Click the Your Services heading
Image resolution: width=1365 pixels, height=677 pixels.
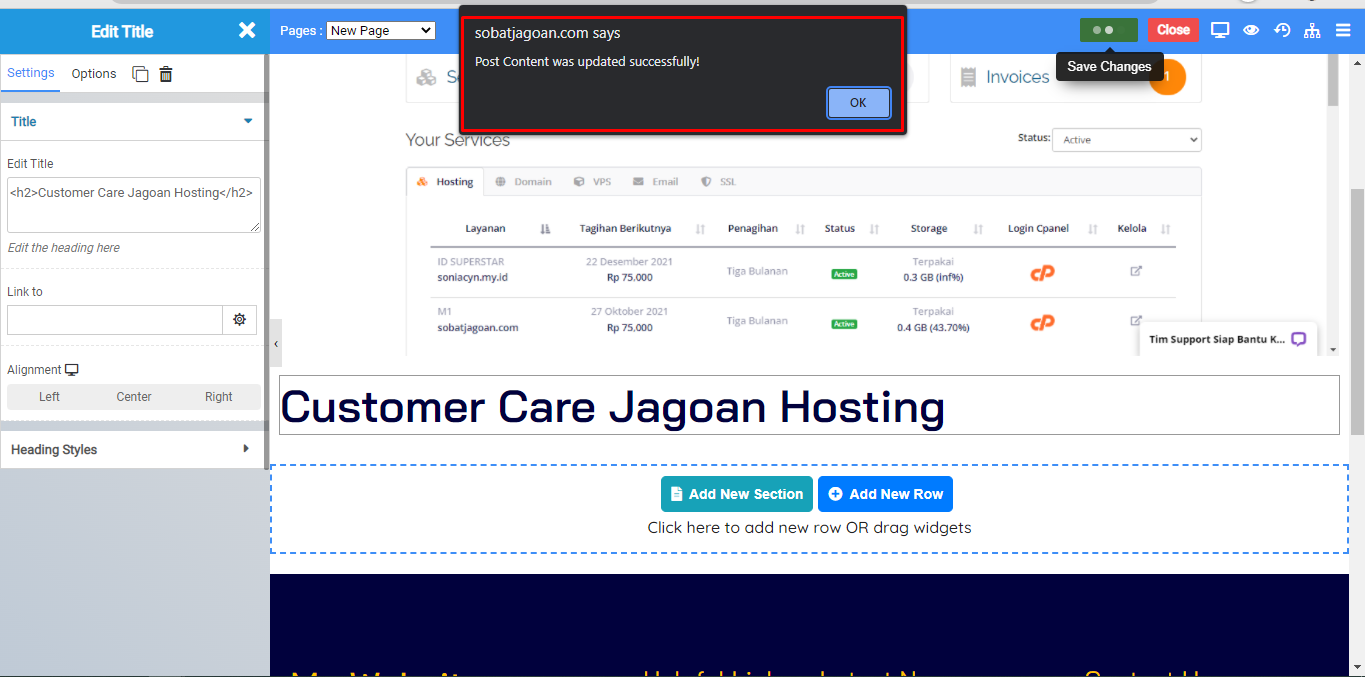(458, 140)
